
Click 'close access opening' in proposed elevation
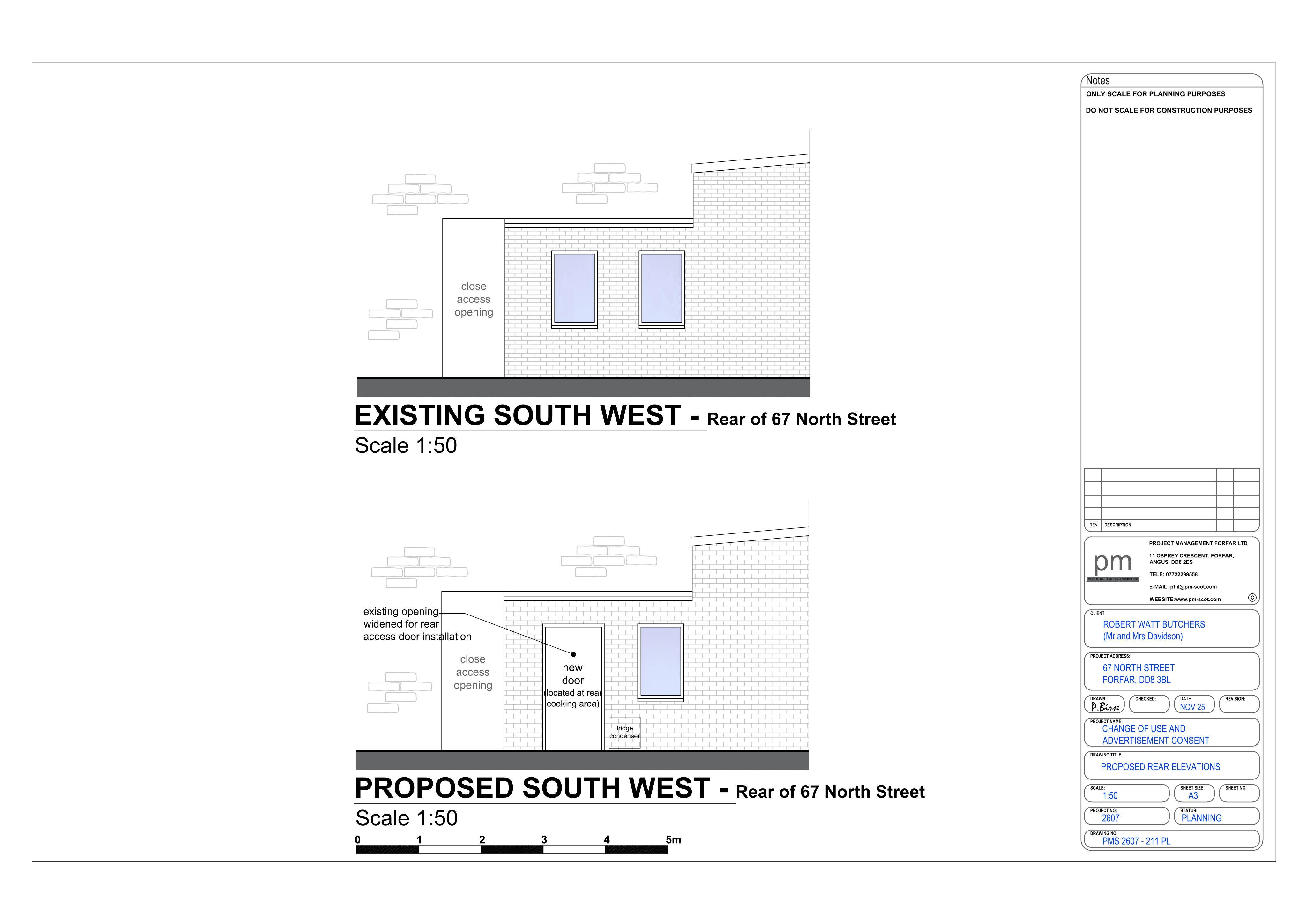[x=473, y=672]
